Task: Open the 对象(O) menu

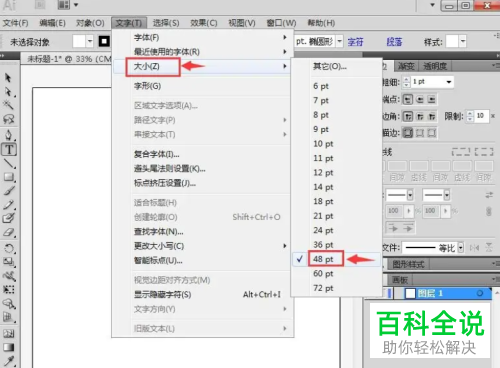Action: tap(90, 23)
